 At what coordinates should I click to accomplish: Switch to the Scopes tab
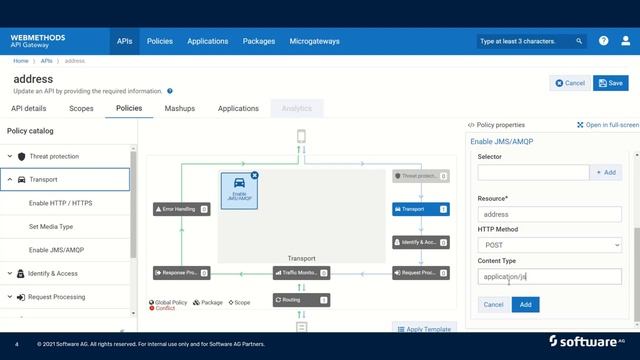81,109
